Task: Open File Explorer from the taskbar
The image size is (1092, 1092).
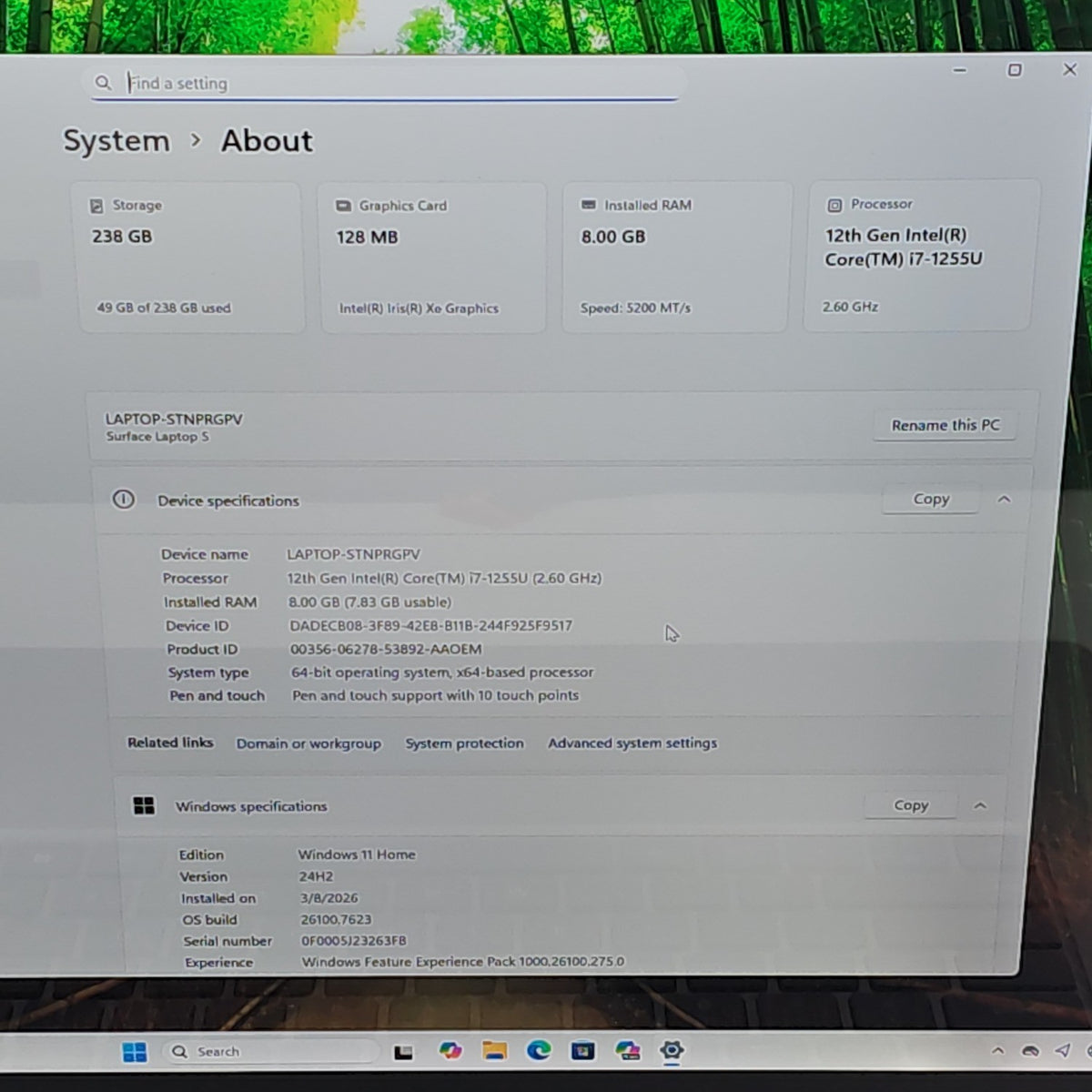Action: point(494,1051)
